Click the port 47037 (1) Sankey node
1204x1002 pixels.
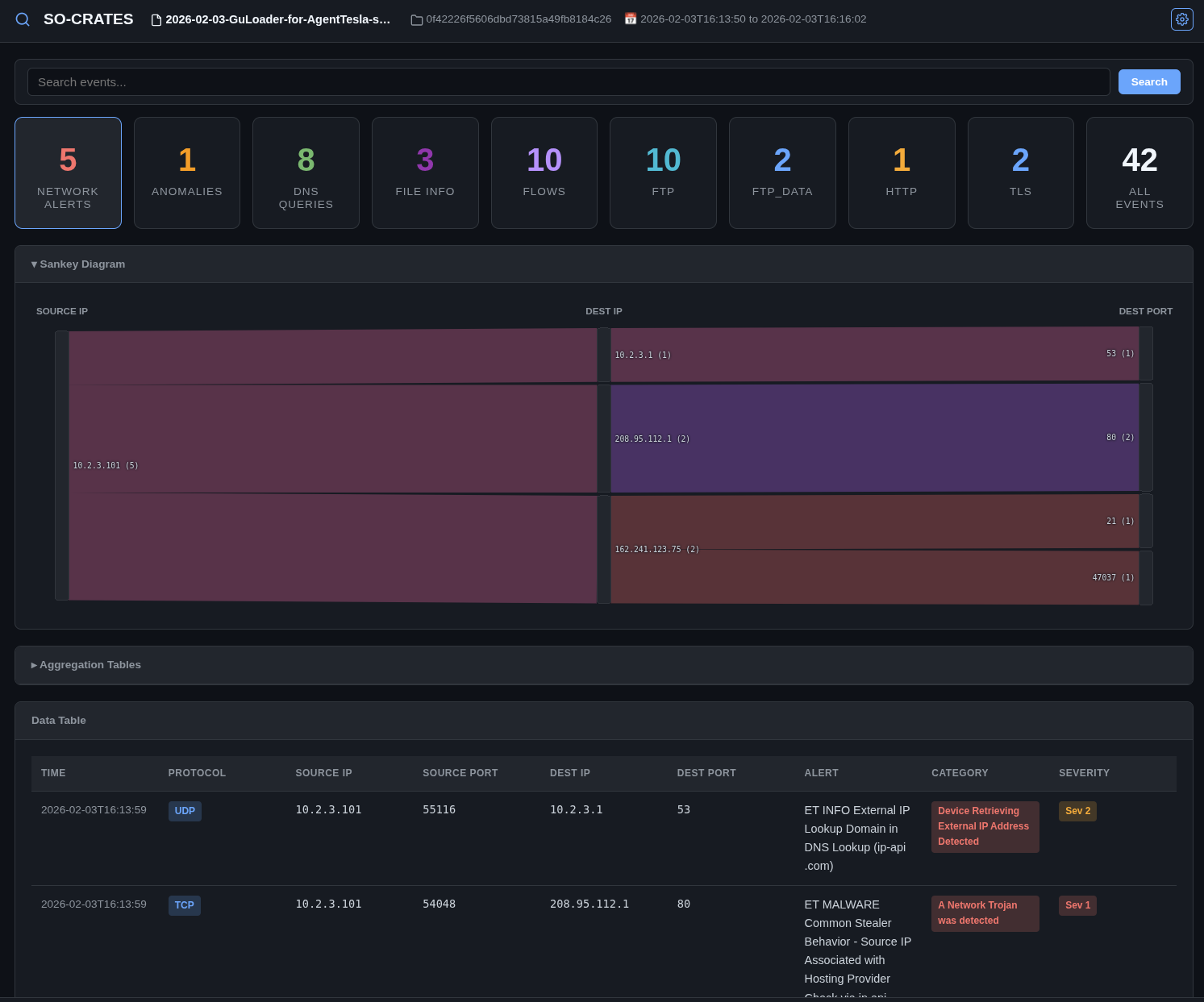click(1146, 577)
